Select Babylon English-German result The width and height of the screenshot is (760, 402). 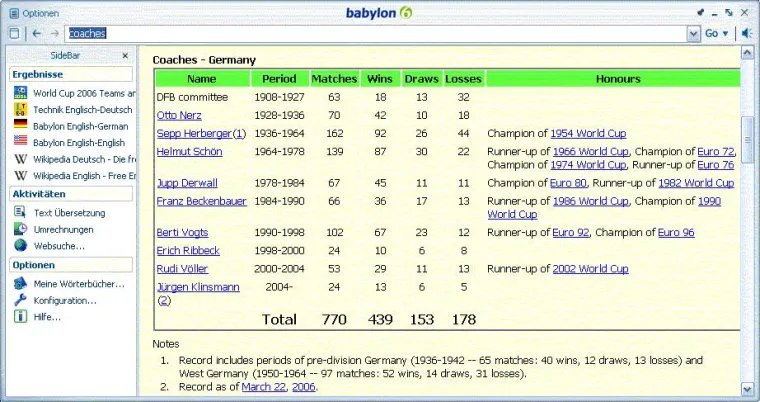[80, 127]
